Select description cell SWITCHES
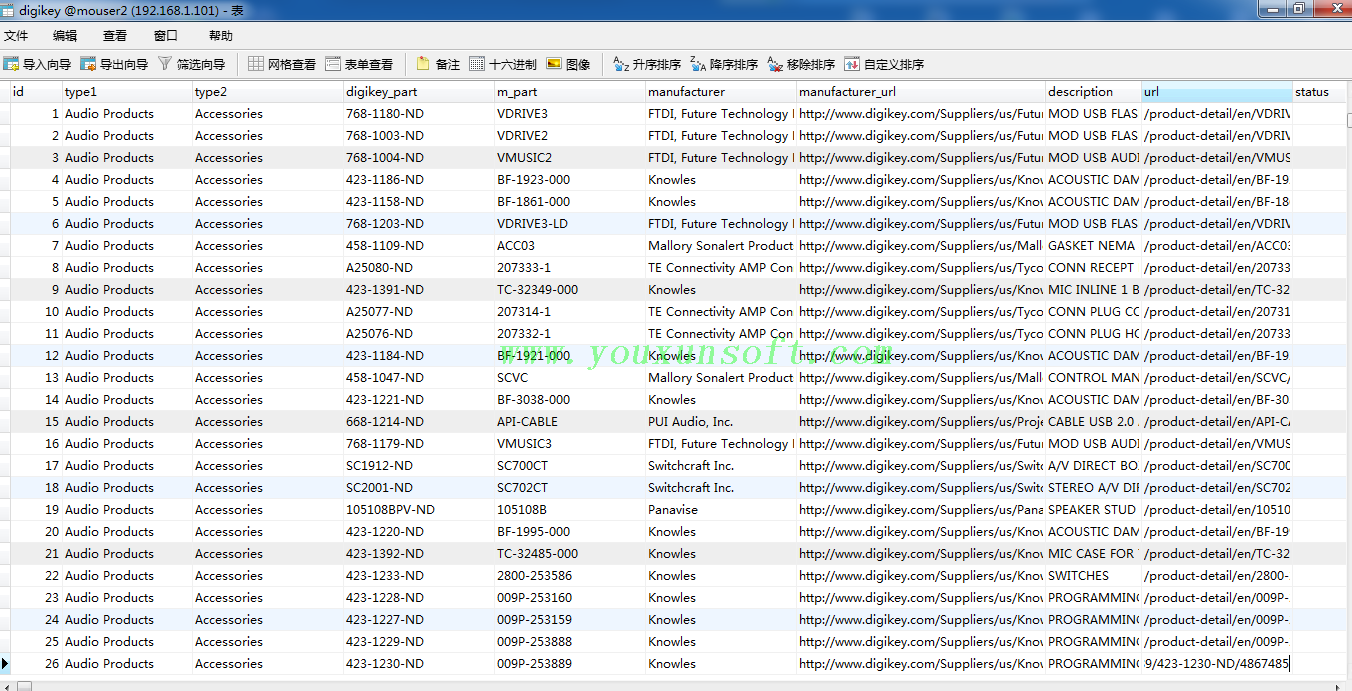The height and width of the screenshot is (691, 1352). 1093,575
